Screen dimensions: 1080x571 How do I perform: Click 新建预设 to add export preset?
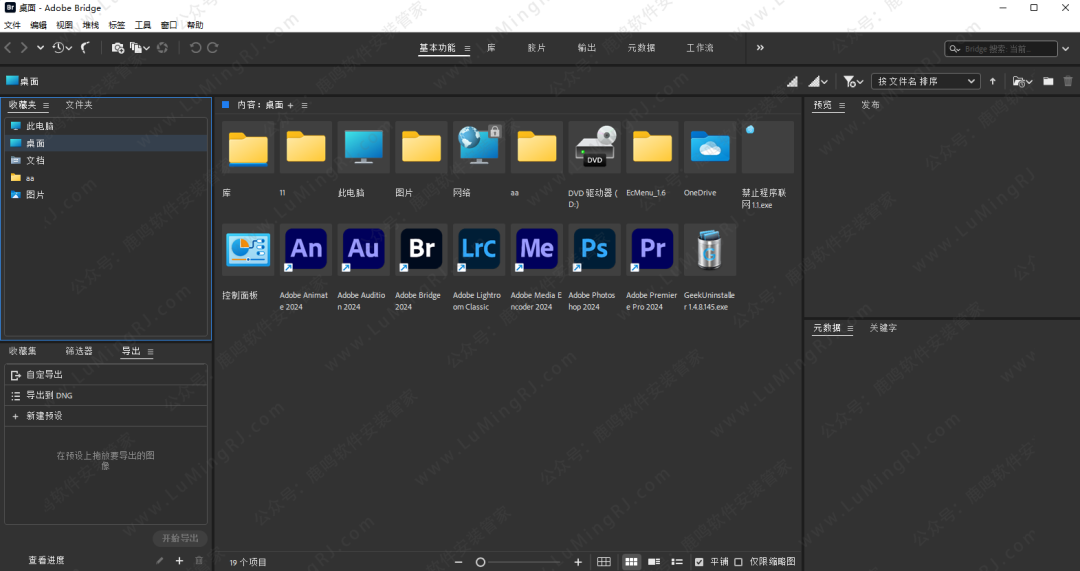(x=44, y=415)
